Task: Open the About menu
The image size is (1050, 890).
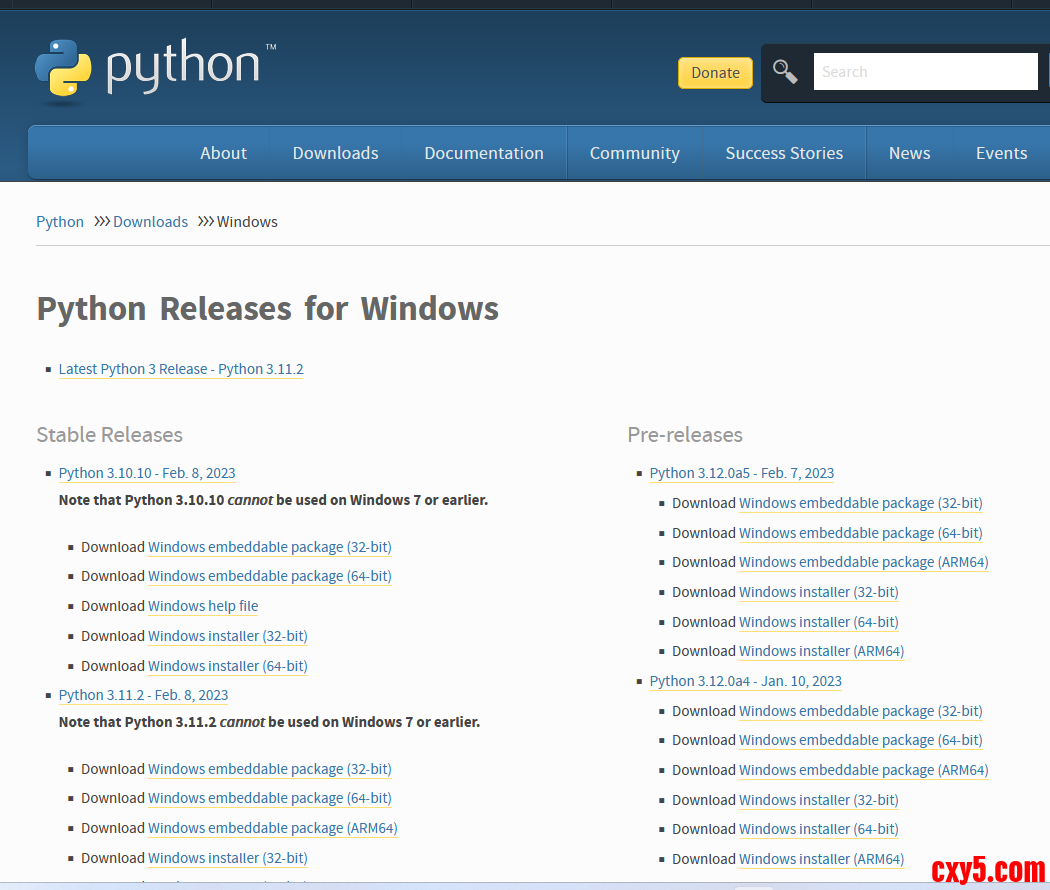Action: (x=223, y=153)
